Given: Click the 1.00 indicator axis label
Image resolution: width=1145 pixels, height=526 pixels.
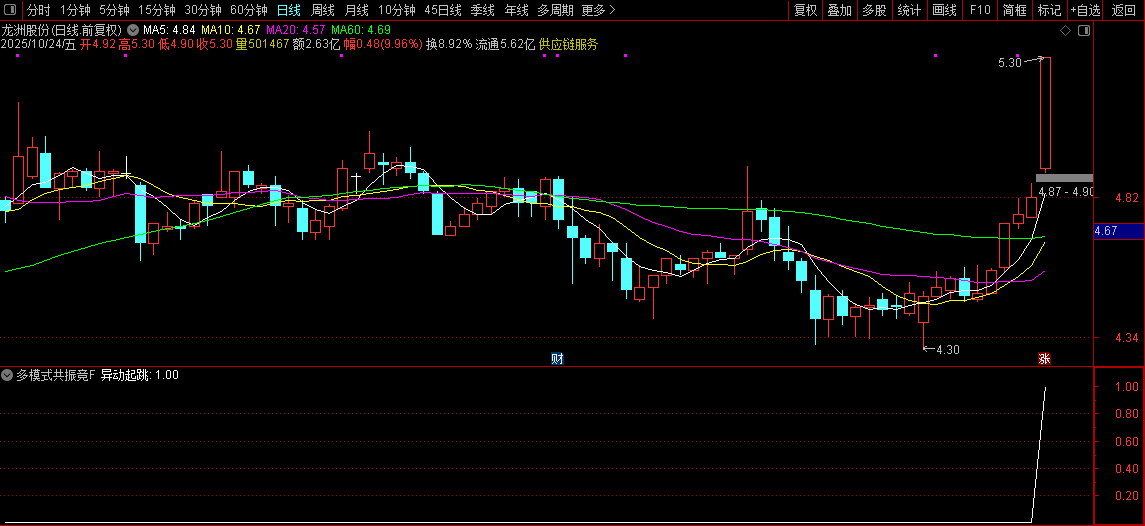Looking at the screenshot, I should 1127,386.
